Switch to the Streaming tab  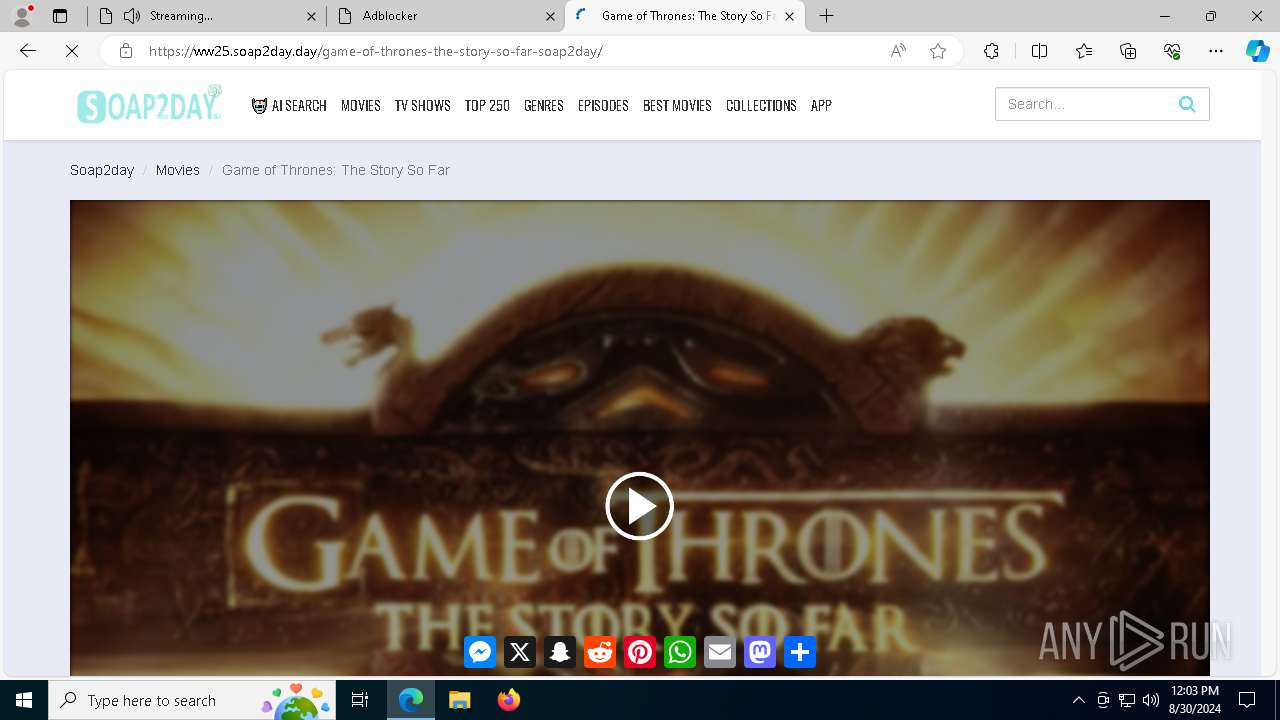pyautogui.click(x=205, y=16)
